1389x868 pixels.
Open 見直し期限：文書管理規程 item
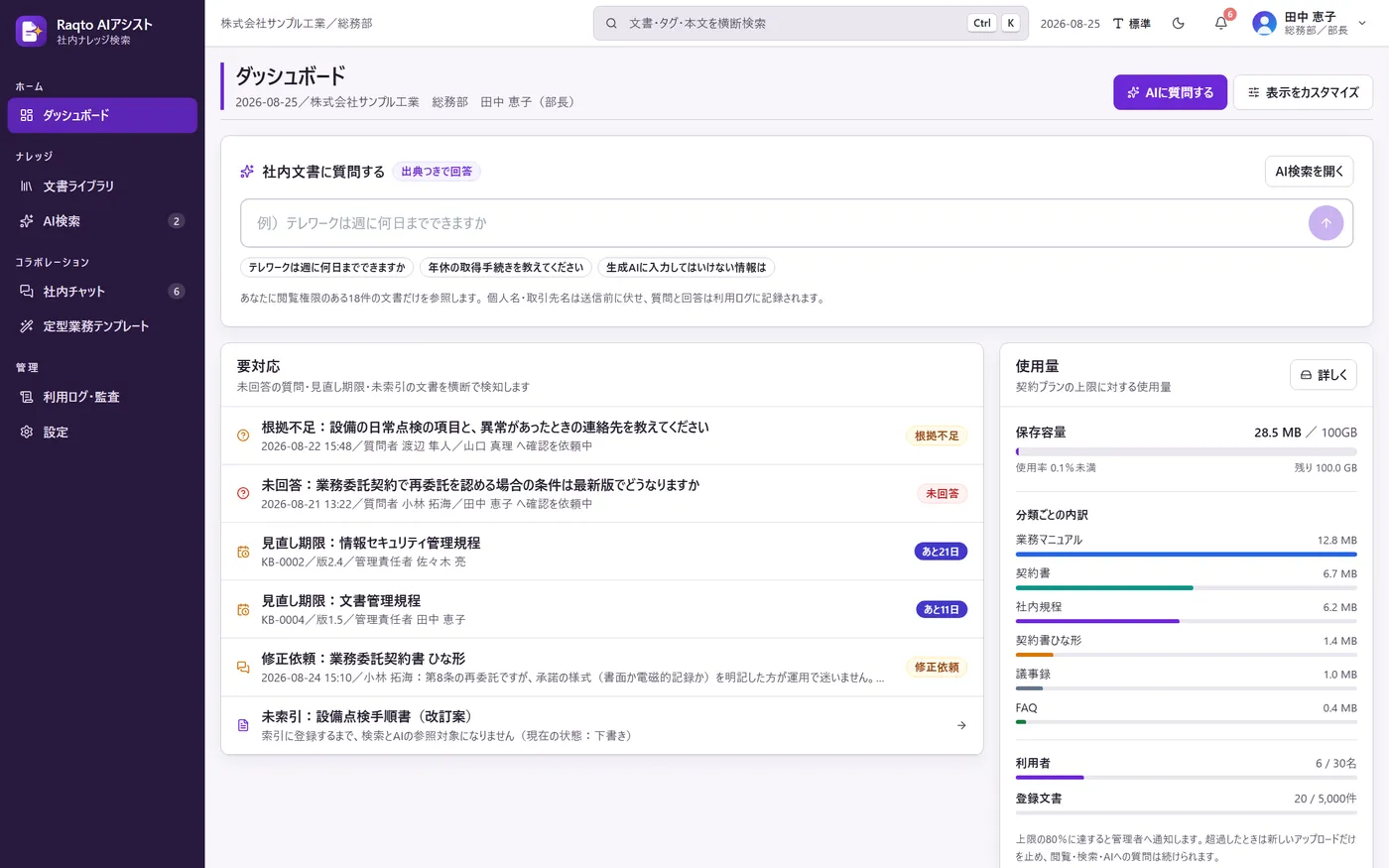pyautogui.click(x=601, y=609)
